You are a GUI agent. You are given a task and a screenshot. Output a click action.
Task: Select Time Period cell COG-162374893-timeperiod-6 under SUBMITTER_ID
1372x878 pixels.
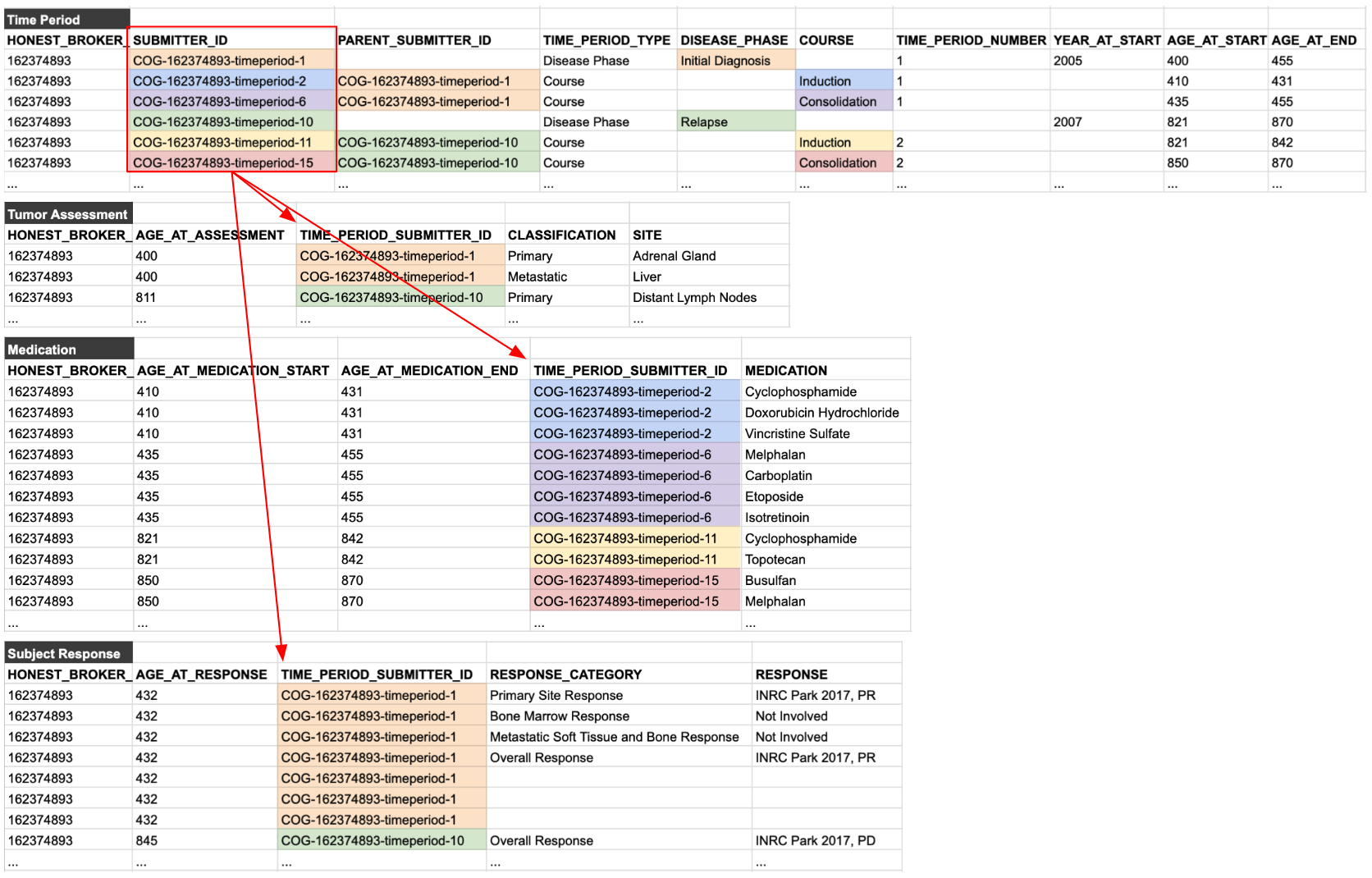point(232,102)
